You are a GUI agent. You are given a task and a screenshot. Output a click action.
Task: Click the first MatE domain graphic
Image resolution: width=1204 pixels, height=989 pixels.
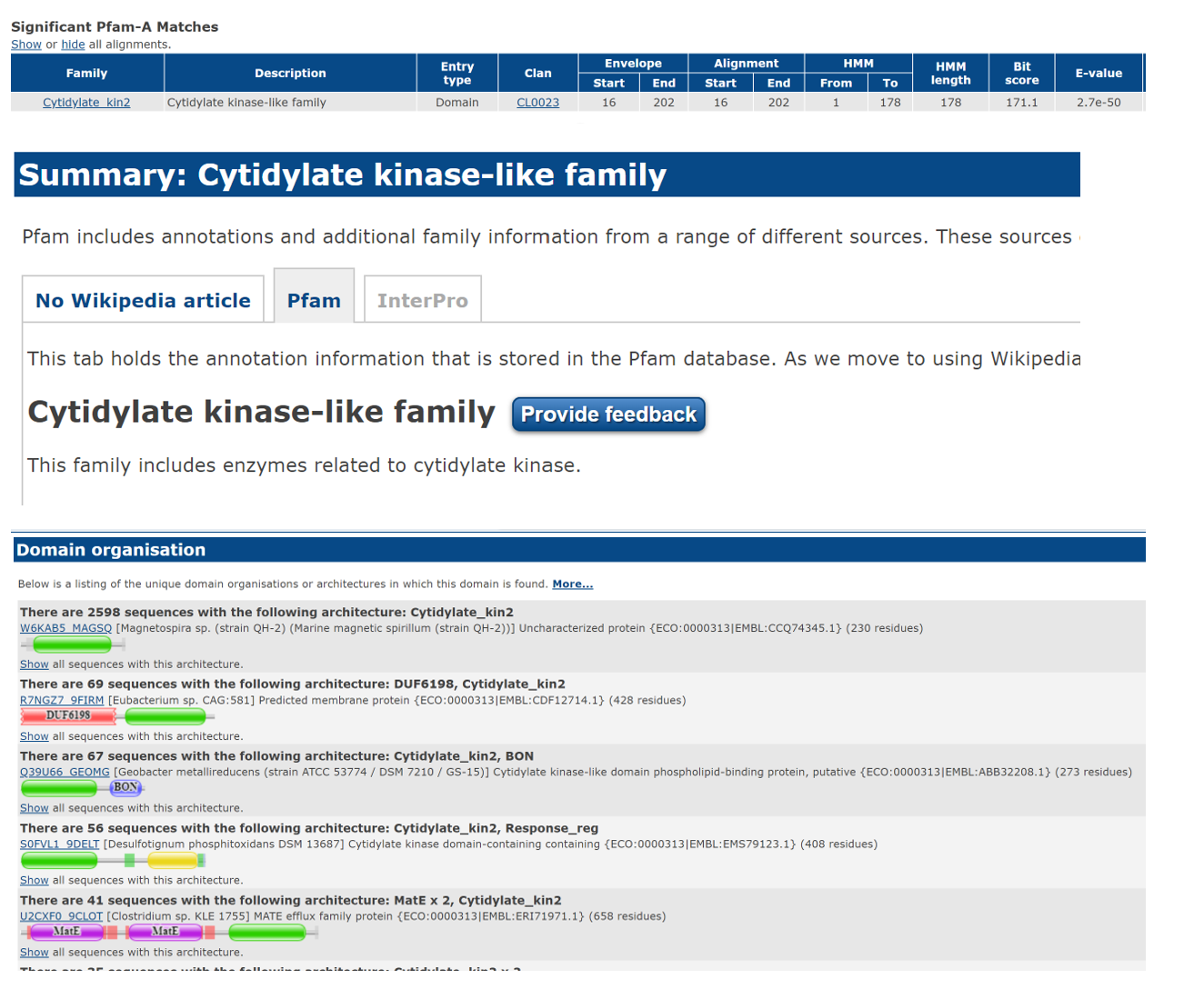(x=65, y=932)
